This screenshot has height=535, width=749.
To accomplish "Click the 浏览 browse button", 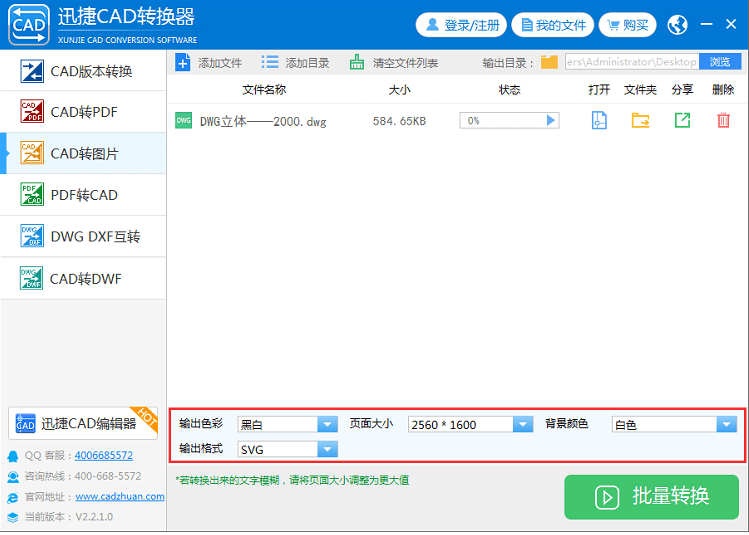I will (720, 62).
